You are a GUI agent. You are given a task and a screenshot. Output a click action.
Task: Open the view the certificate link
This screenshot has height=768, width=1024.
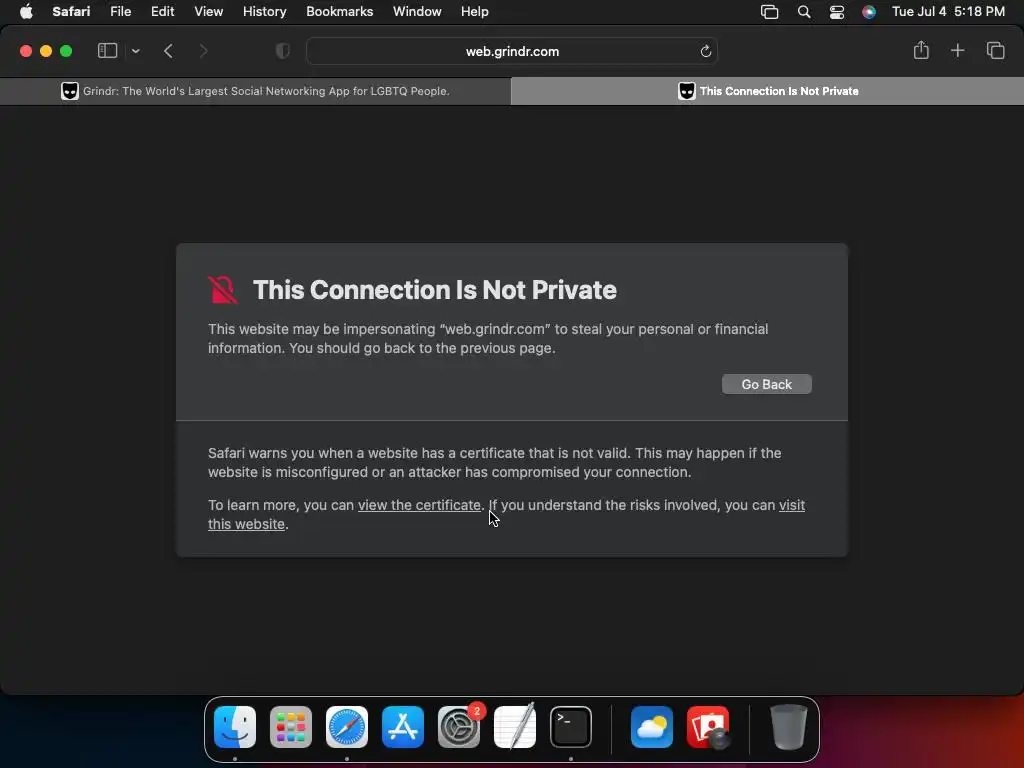(x=419, y=505)
